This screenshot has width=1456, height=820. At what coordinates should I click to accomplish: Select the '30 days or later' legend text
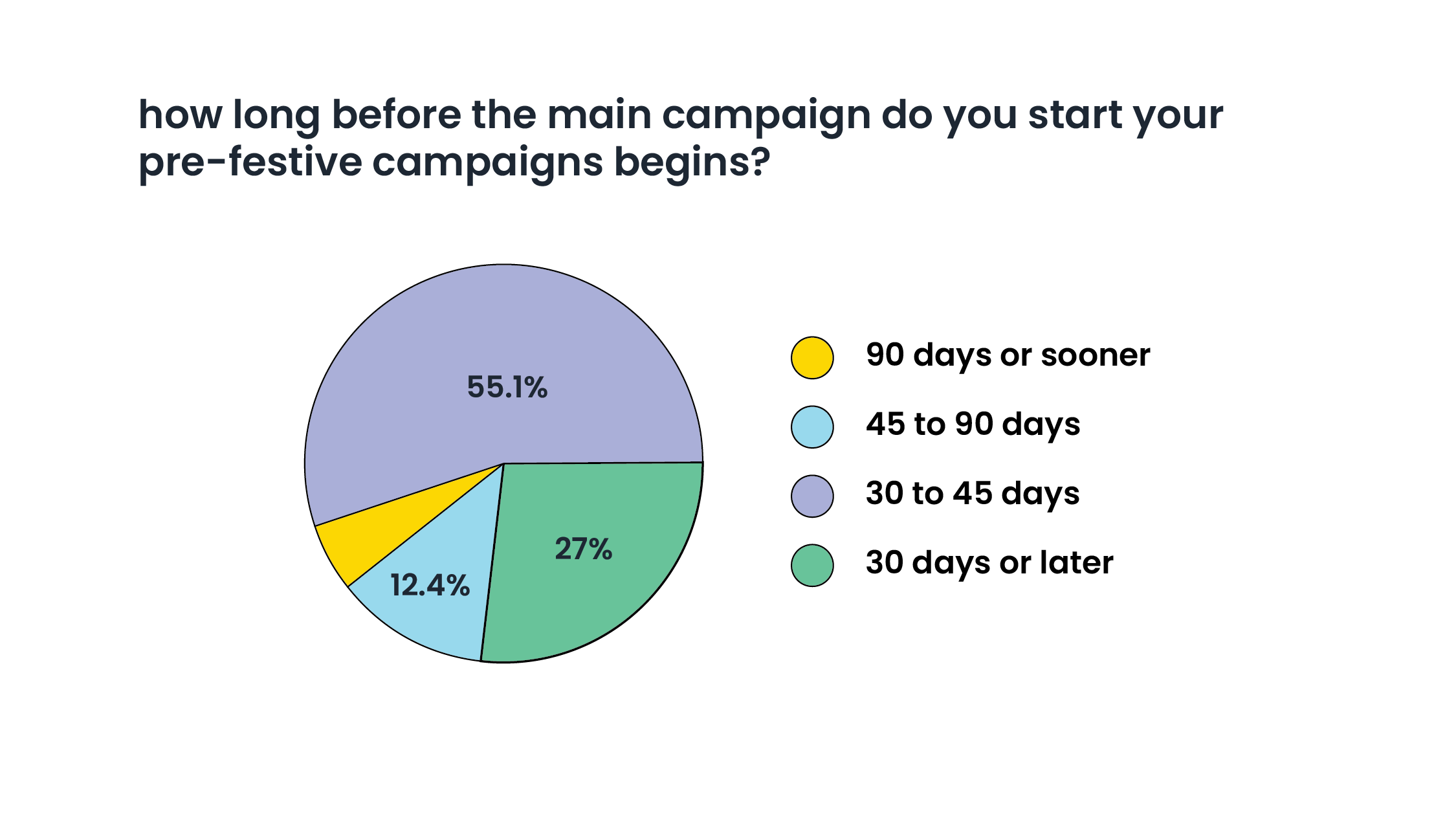coord(989,563)
